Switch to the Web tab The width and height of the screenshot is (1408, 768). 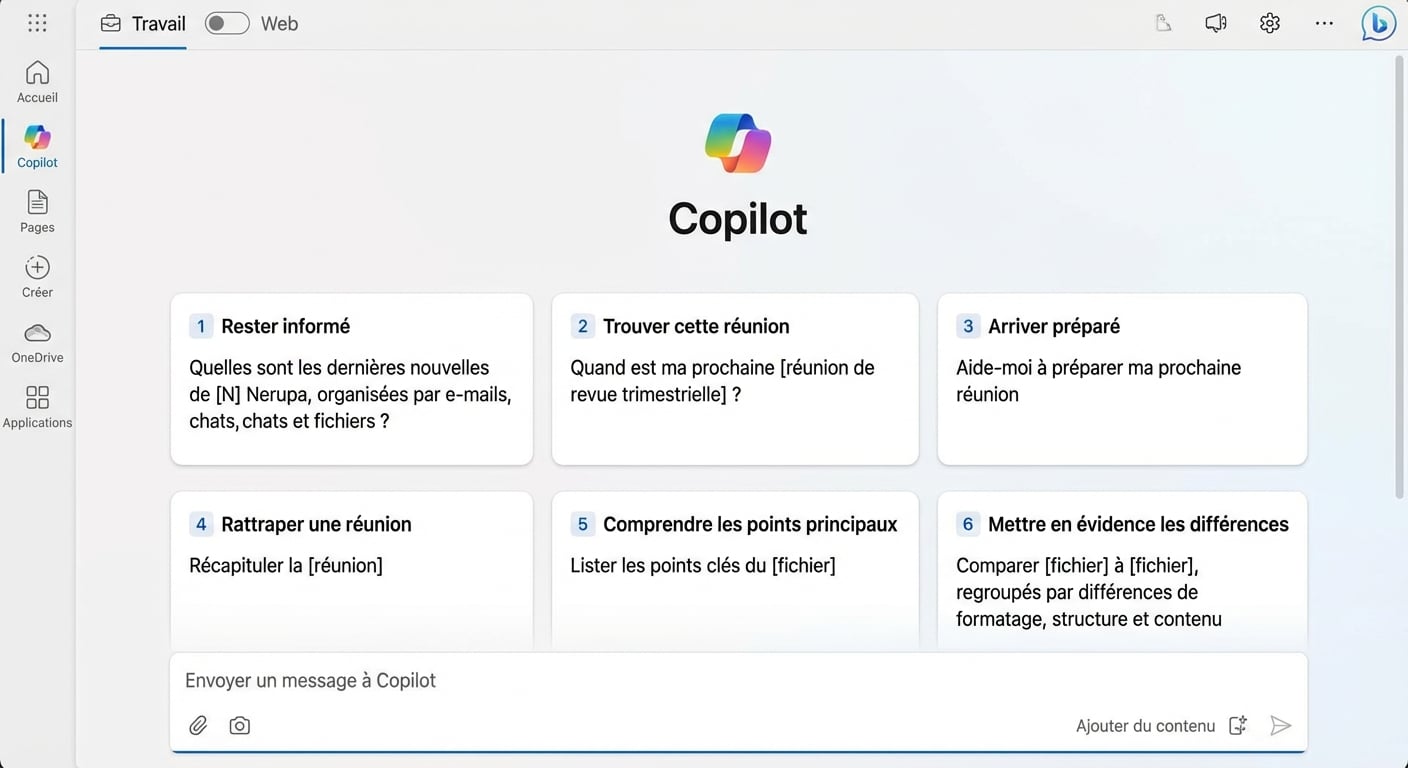click(279, 23)
